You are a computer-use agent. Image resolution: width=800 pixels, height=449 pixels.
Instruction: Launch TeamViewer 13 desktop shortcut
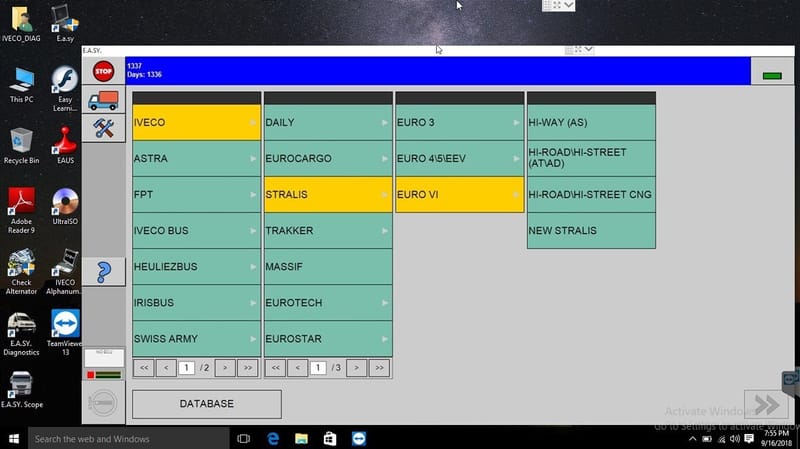click(65, 332)
